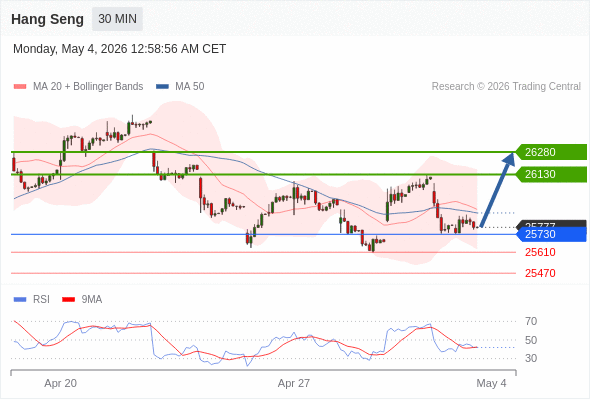590x400 pixels.
Task: Click the blue upward forecast arrow
Action: tap(497, 190)
